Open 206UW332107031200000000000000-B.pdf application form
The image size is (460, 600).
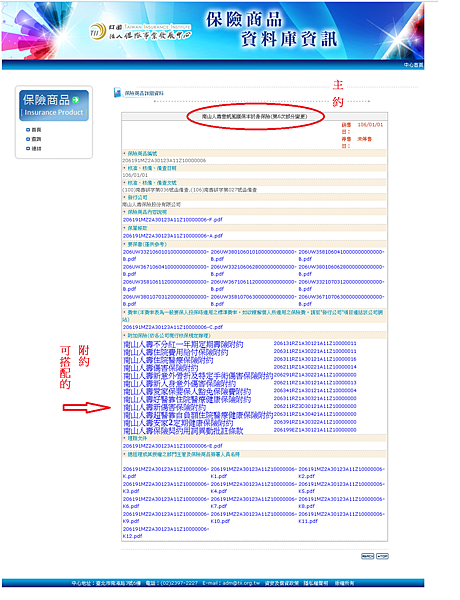(341, 285)
